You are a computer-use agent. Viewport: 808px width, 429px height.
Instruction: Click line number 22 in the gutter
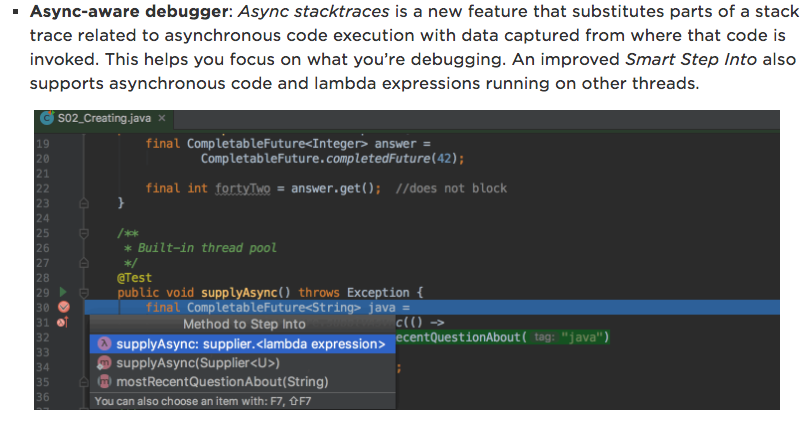coord(42,188)
